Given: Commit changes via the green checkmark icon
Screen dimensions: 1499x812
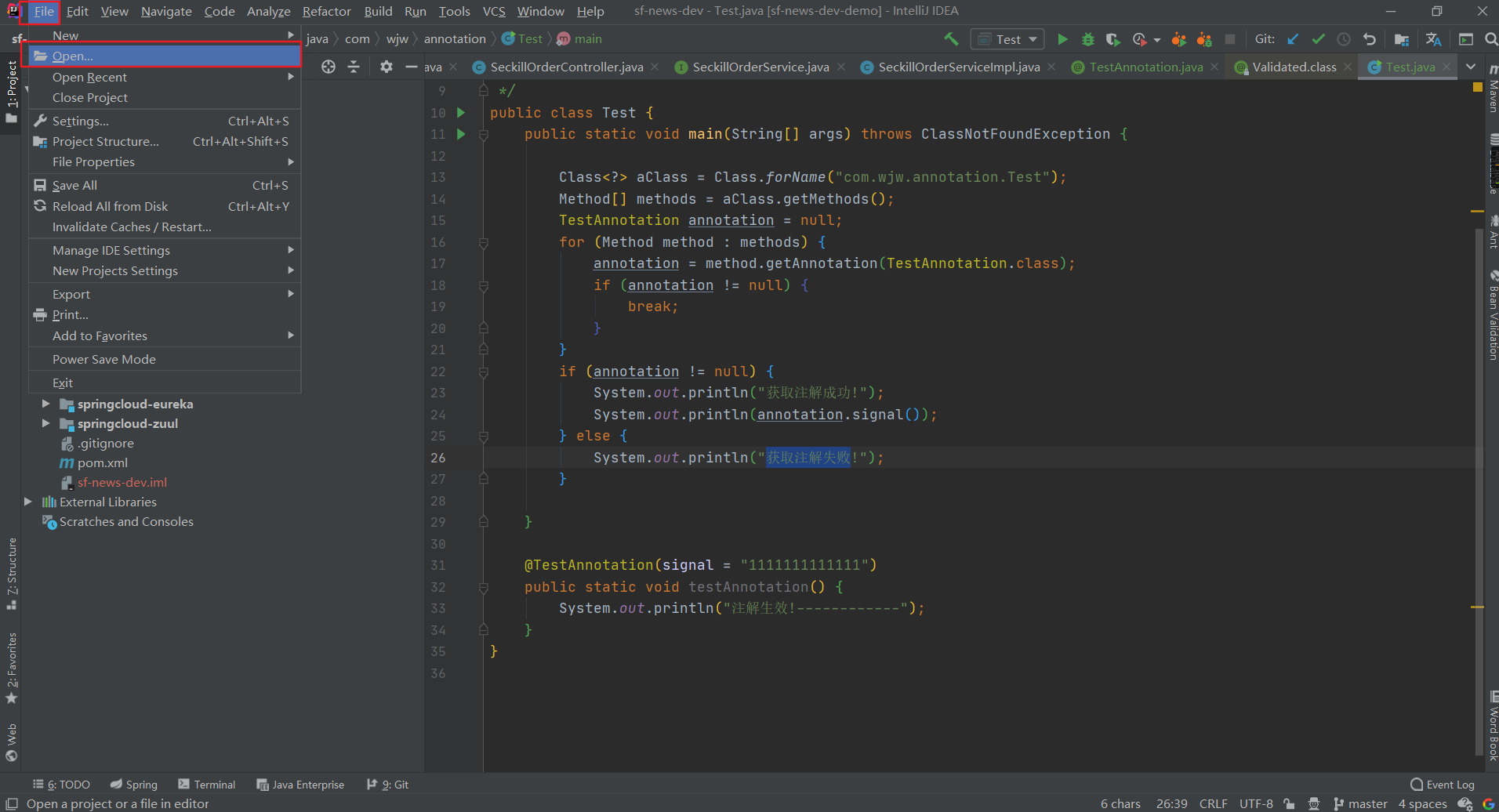Looking at the screenshot, I should pyautogui.click(x=1319, y=38).
